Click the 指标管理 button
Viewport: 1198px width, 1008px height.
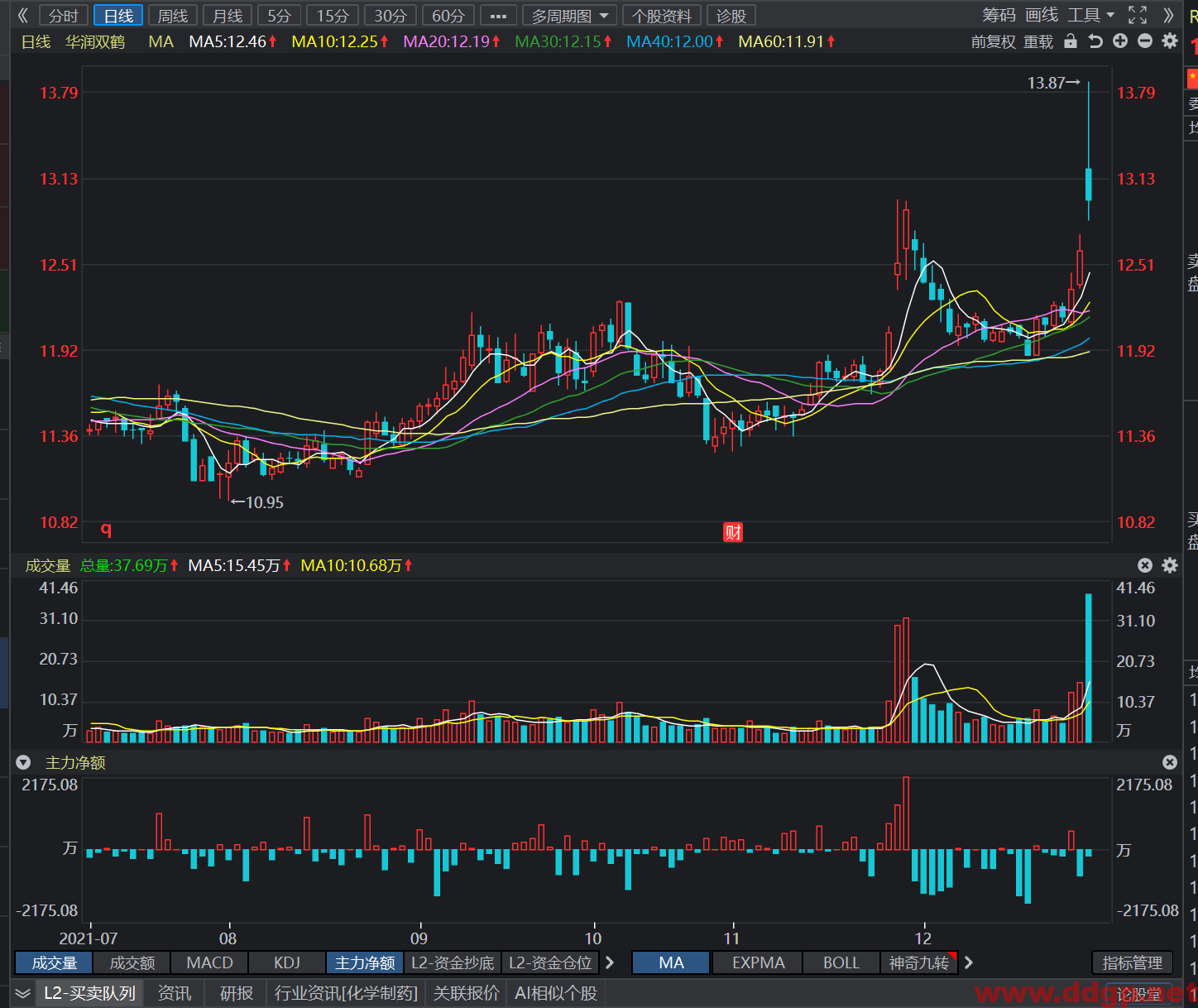tap(1132, 962)
